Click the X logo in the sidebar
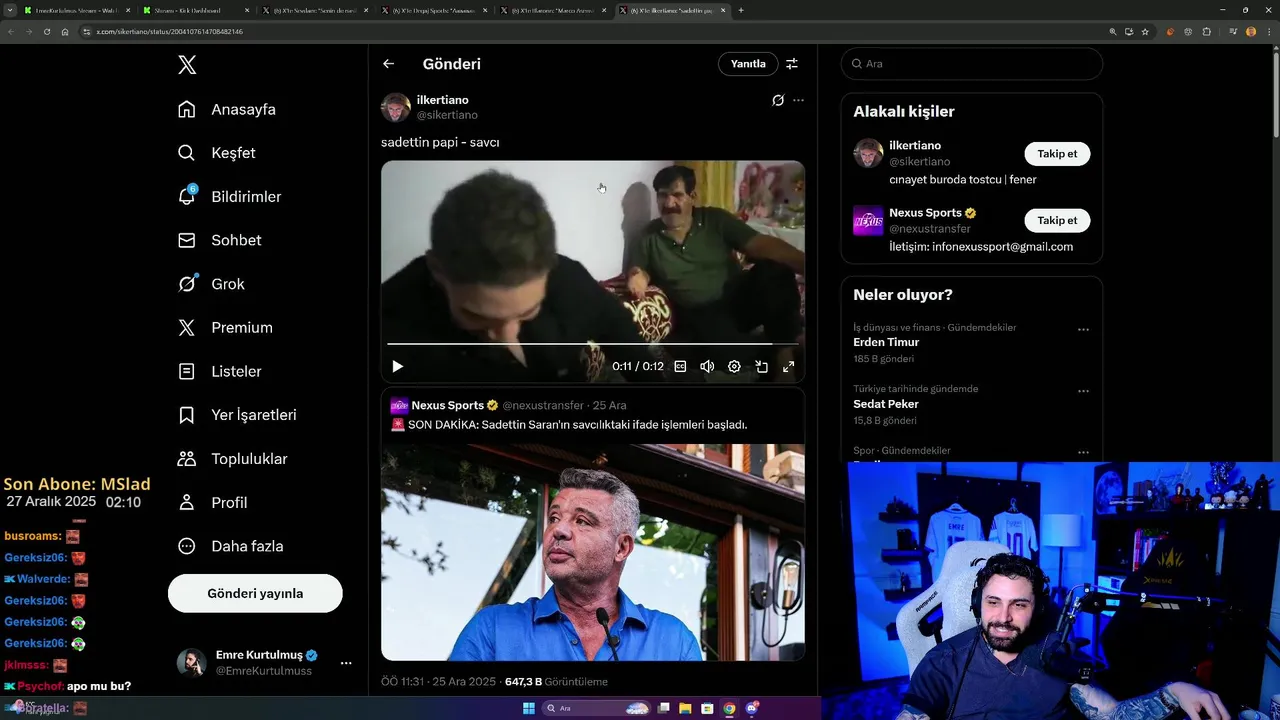The height and width of the screenshot is (720, 1280). (187, 65)
